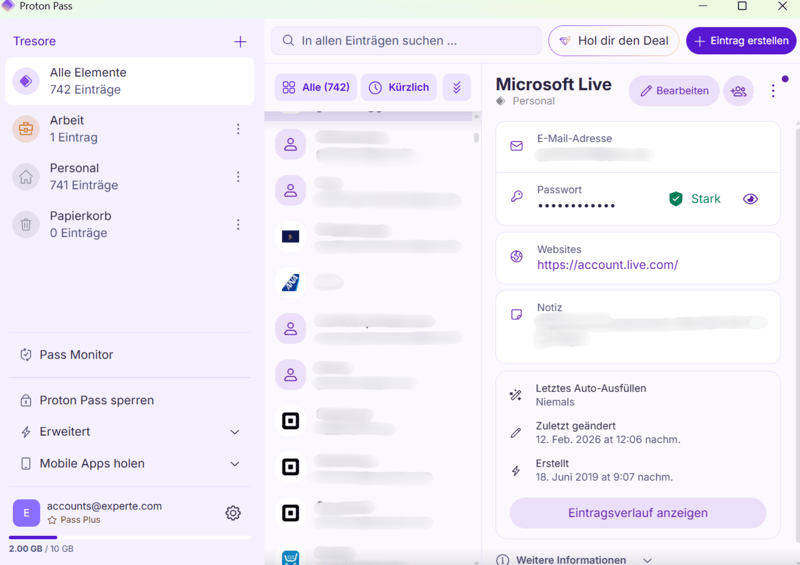Click the plus icon next to Tresore

(x=240, y=41)
